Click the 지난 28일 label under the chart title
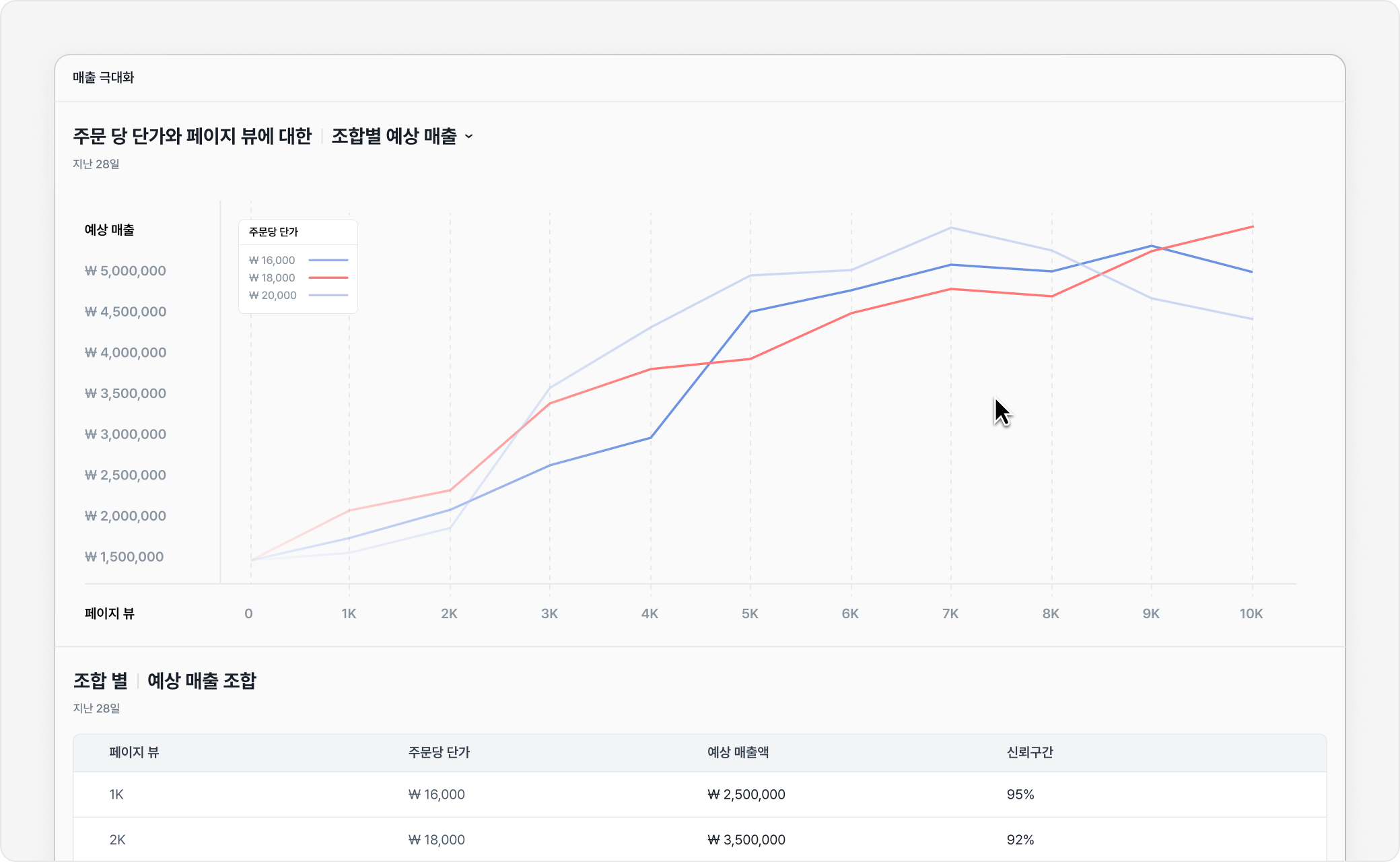Screen dimensions: 1400x862 [x=96, y=164]
